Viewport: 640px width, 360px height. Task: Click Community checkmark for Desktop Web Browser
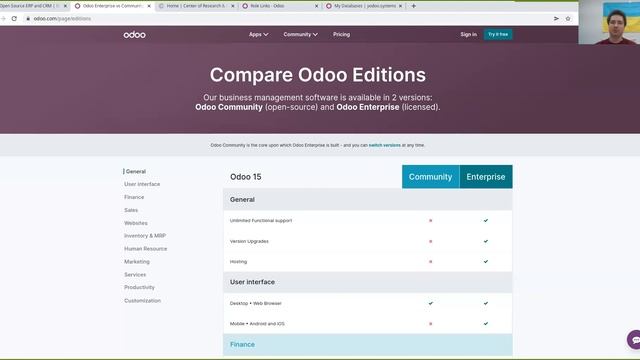(x=431, y=303)
